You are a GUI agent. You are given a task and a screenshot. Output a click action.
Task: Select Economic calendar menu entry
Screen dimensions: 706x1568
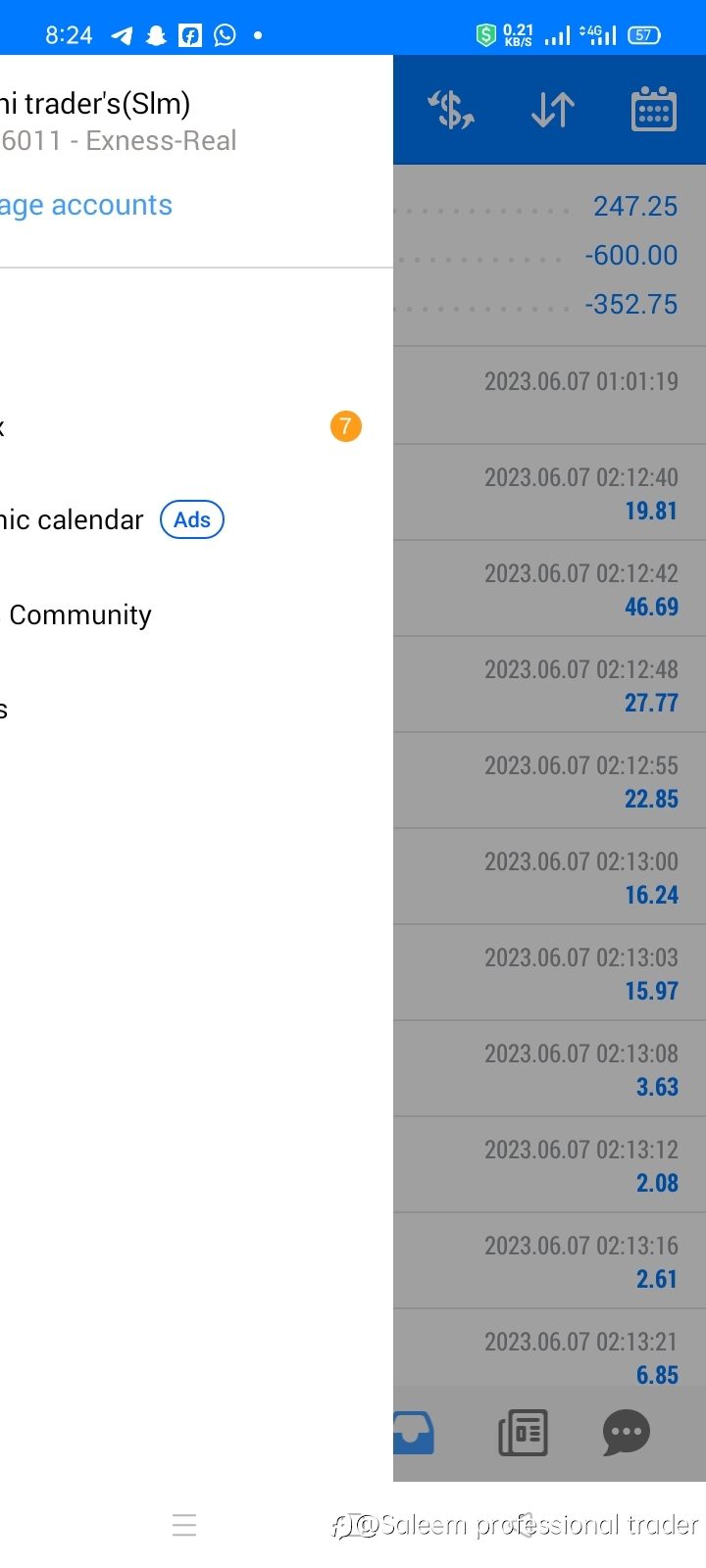72,519
